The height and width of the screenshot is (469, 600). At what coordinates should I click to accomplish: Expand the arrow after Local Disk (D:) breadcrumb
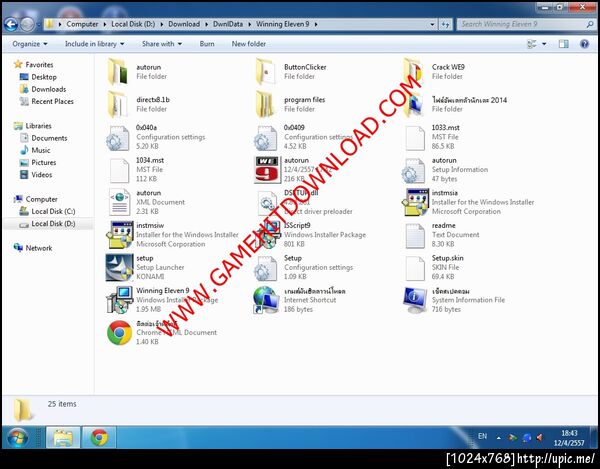click(x=161, y=24)
